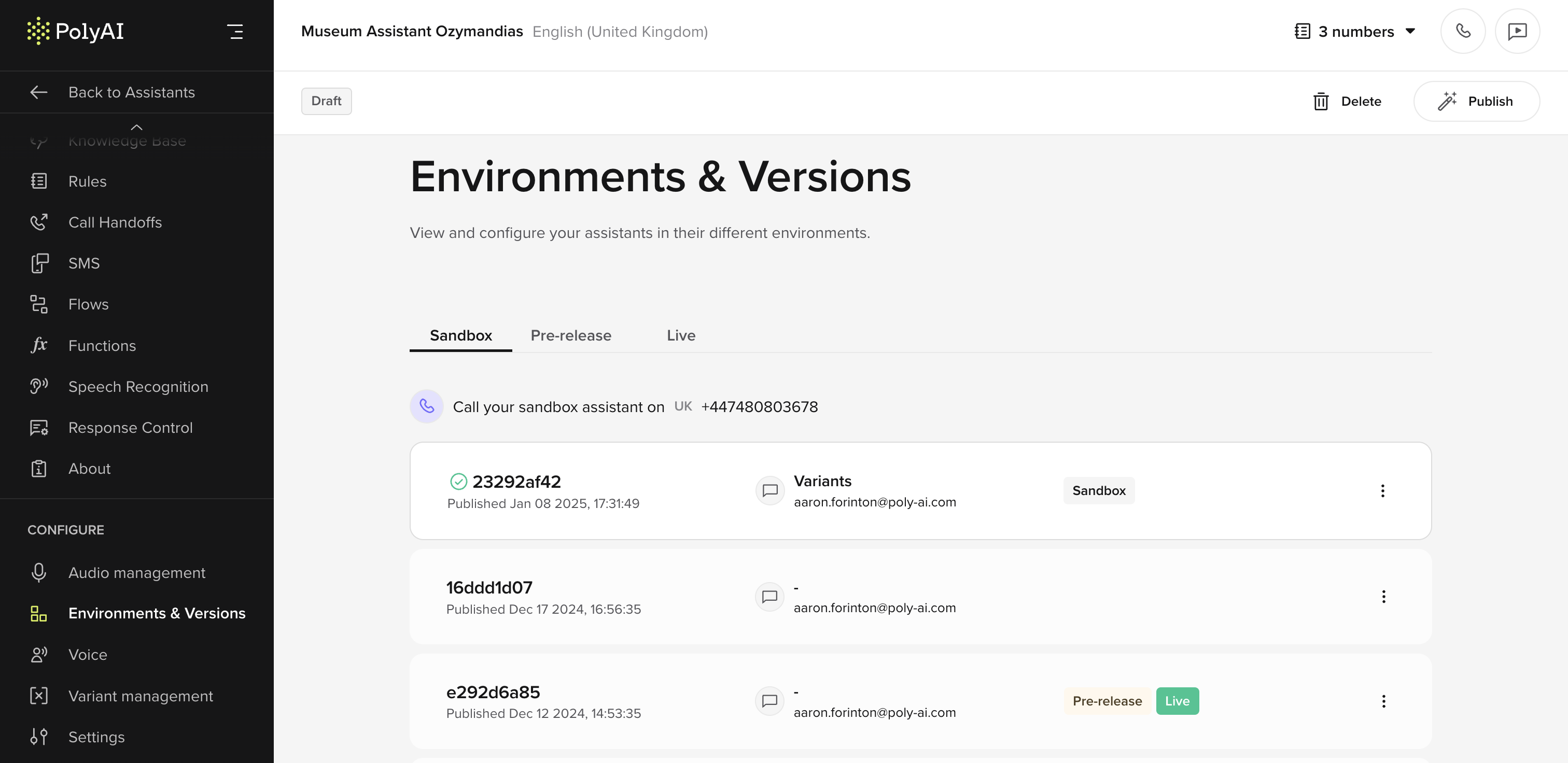1568x763 pixels.
Task: Open Functions from the sidebar
Action: point(102,346)
